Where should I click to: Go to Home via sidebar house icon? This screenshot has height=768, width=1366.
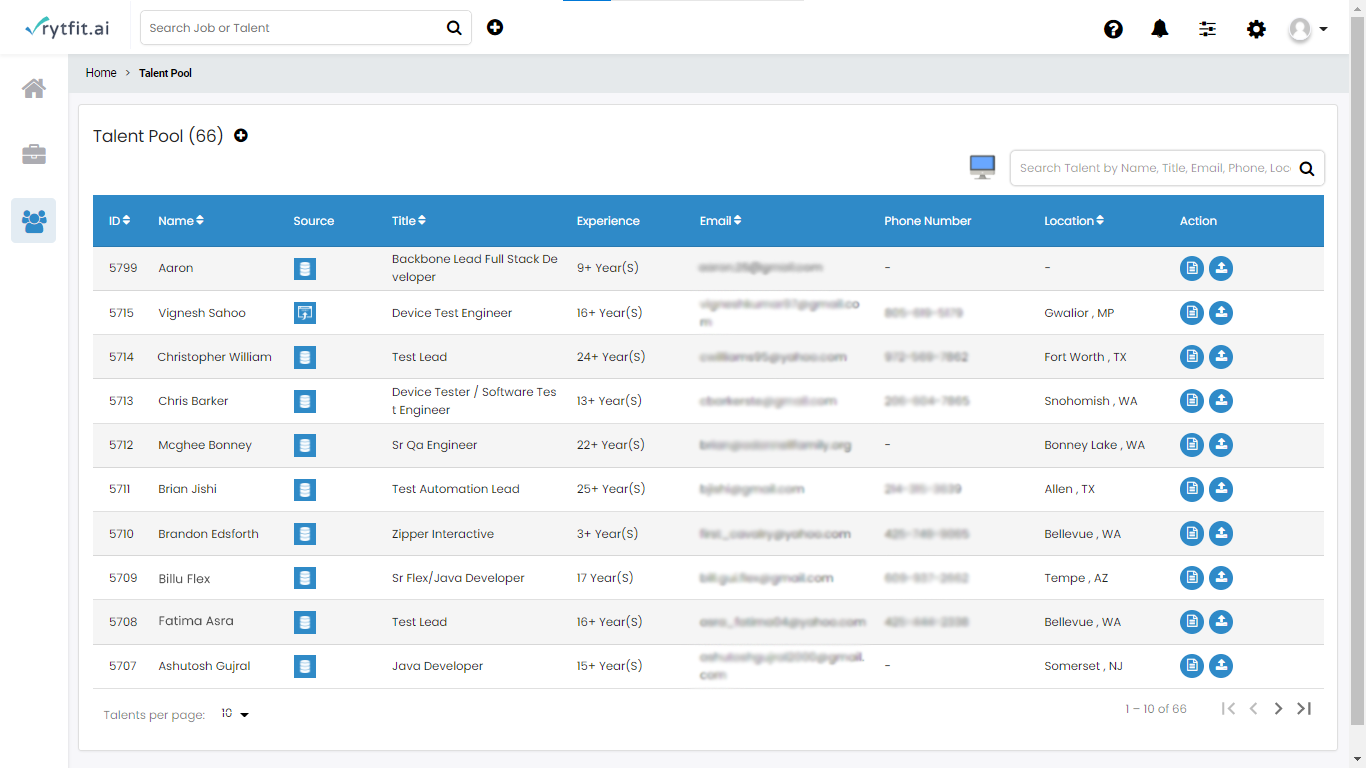click(x=34, y=88)
